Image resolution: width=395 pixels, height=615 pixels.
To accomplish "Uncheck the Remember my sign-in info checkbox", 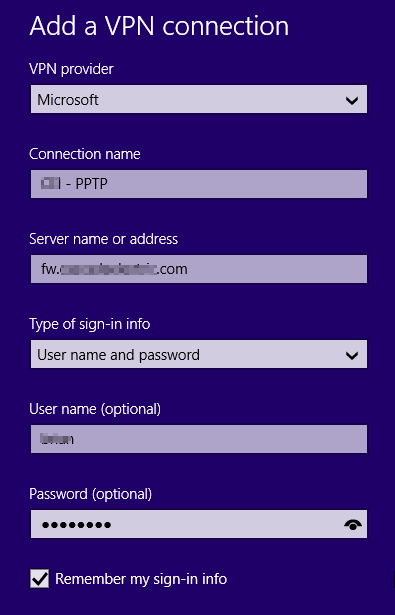I will (x=40, y=579).
